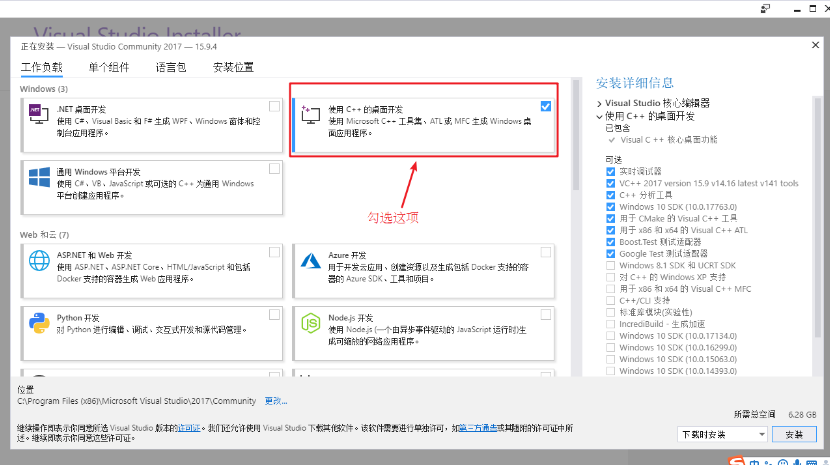Click the 安装 button
The image size is (830, 465).
pos(794,435)
